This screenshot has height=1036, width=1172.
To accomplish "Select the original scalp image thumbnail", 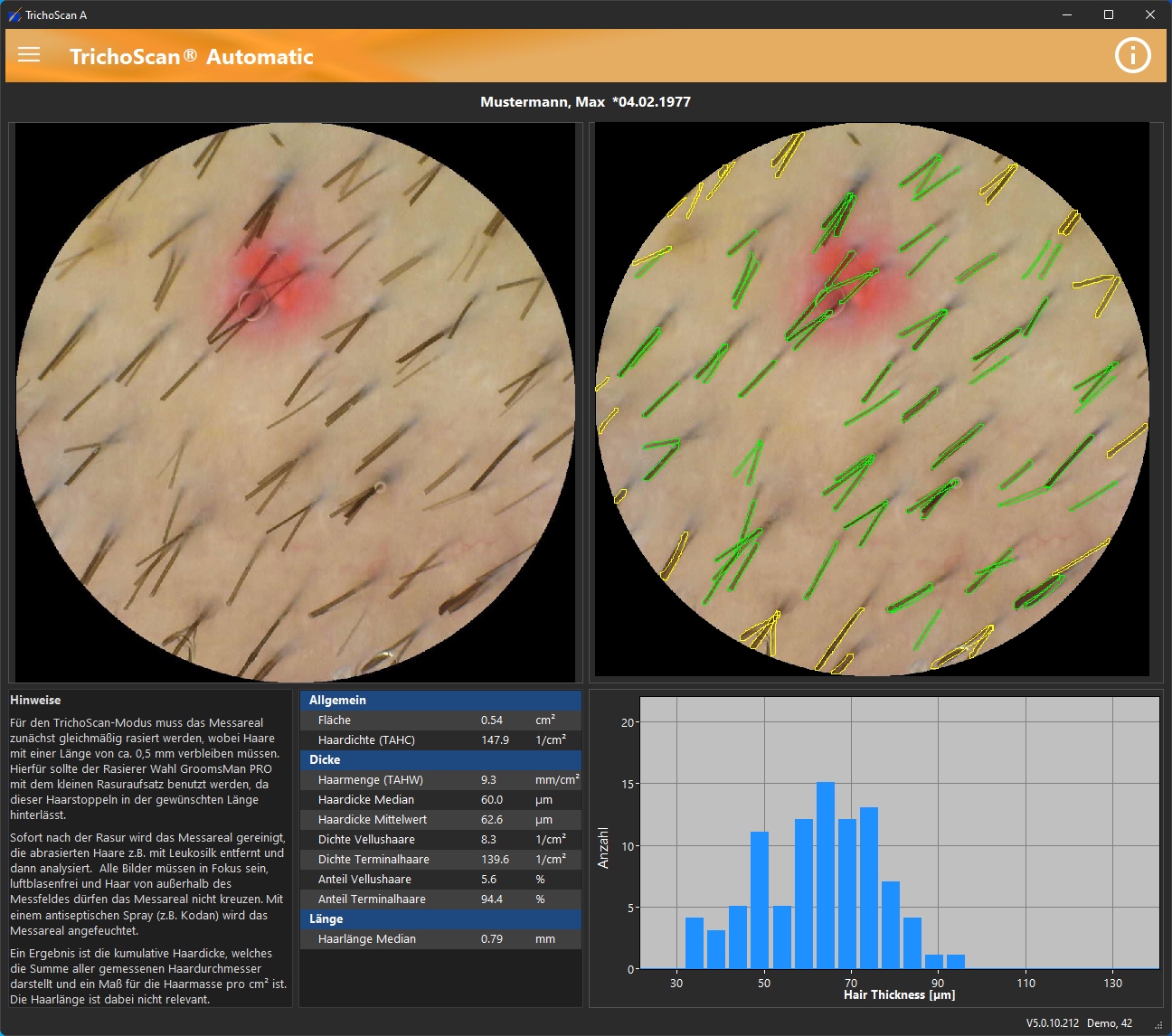I will (x=294, y=402).
